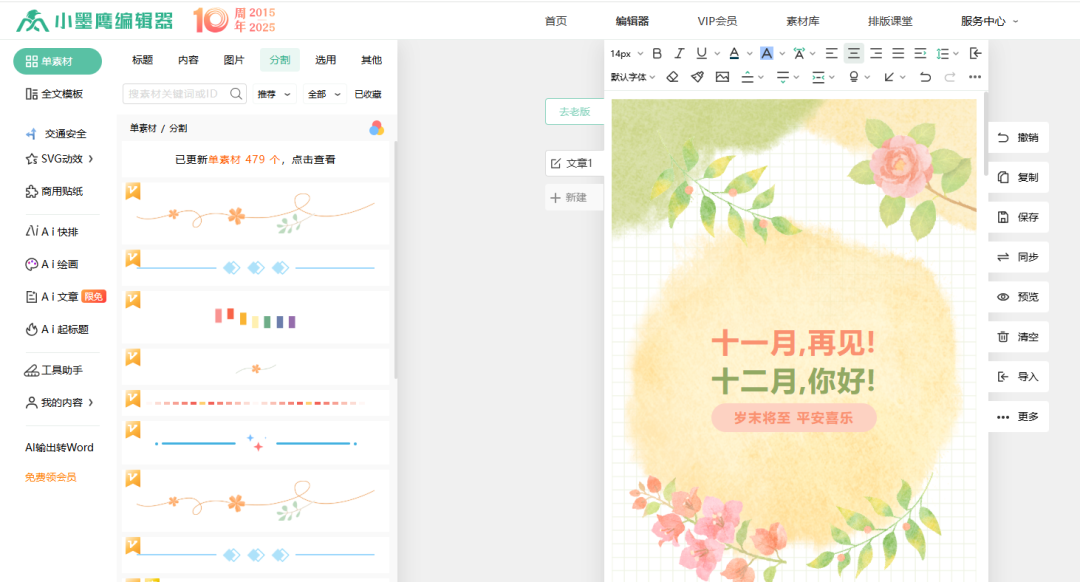The image size is (1080, 582).
Task: Expand highlight color dropdown arrow
Action: pyautogui.click(x=782, y=54)
